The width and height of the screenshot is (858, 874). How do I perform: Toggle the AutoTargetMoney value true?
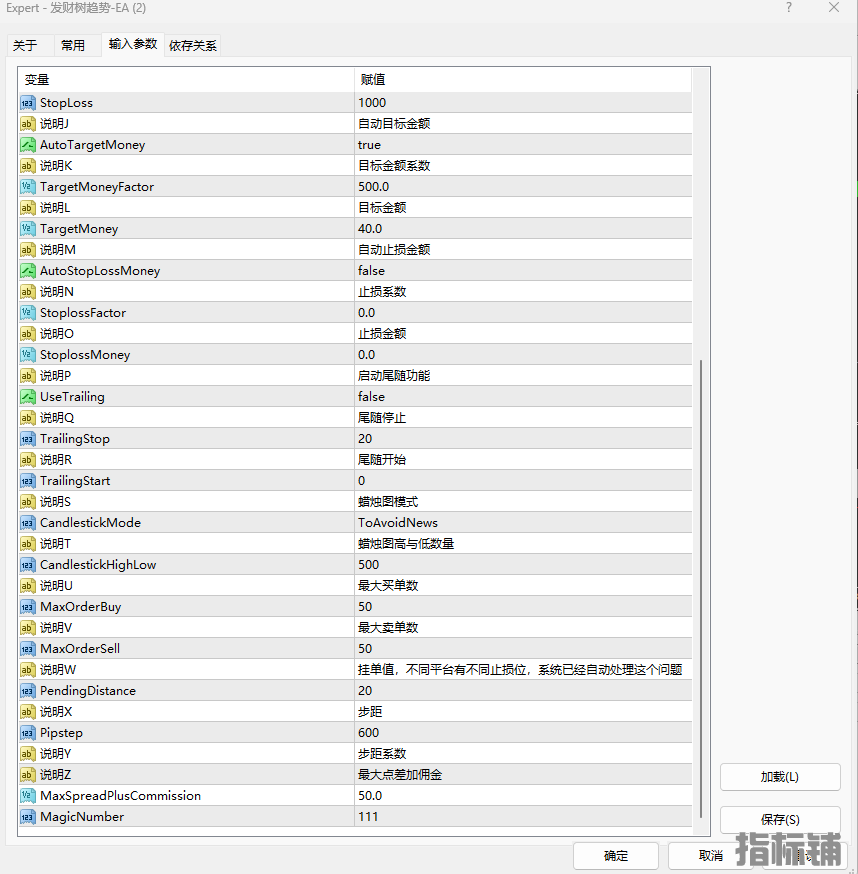523,145
